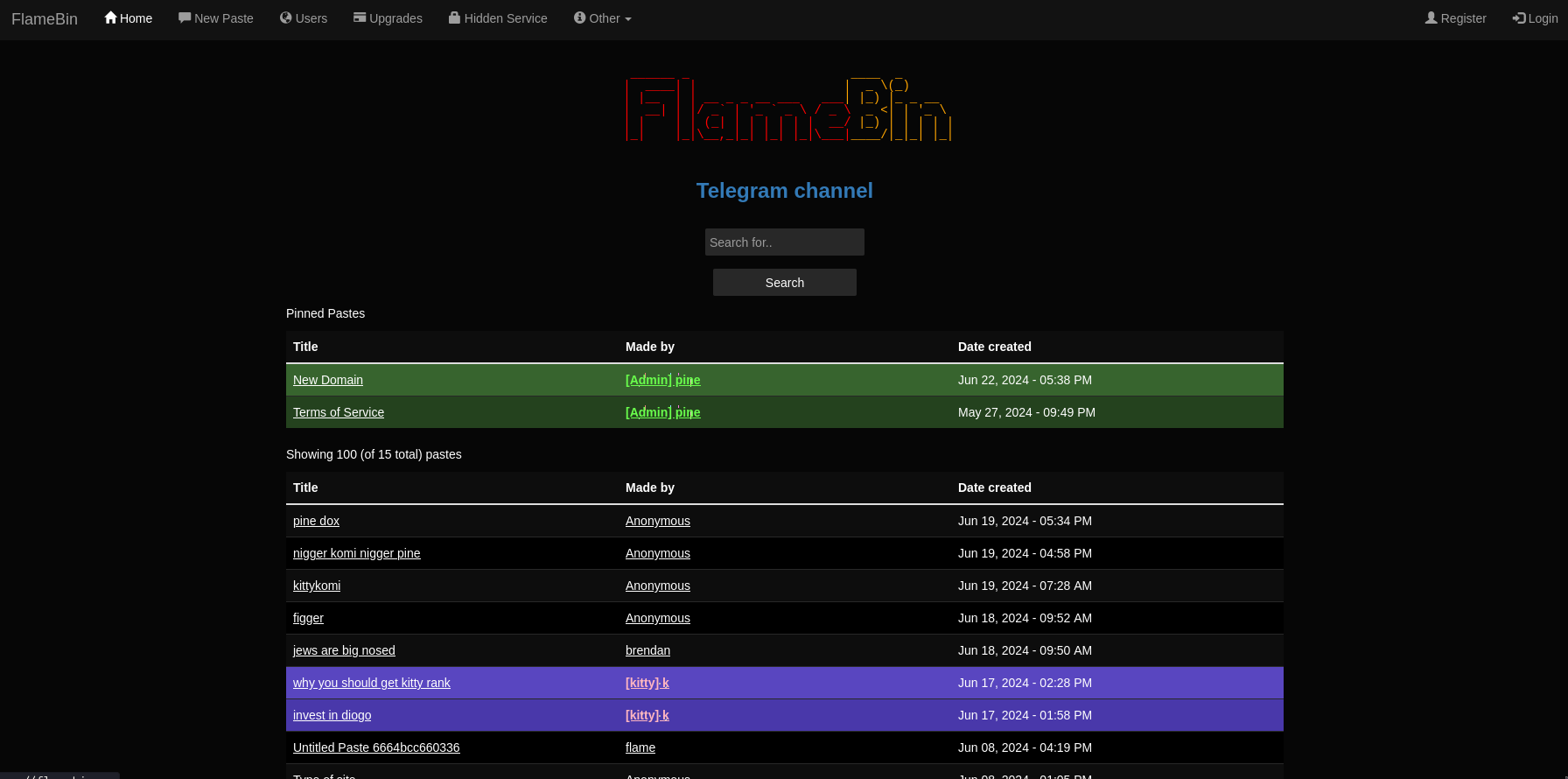Open user brendan's profile link

click(x=648, y=650)
